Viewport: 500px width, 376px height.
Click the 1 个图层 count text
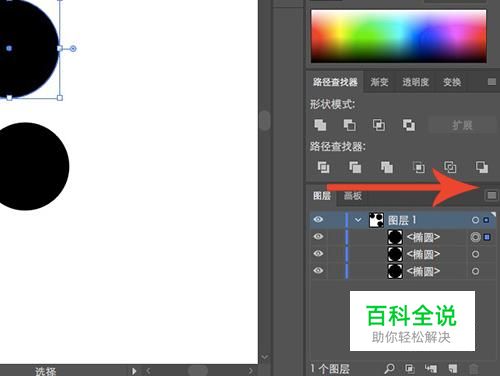(330, 369)
